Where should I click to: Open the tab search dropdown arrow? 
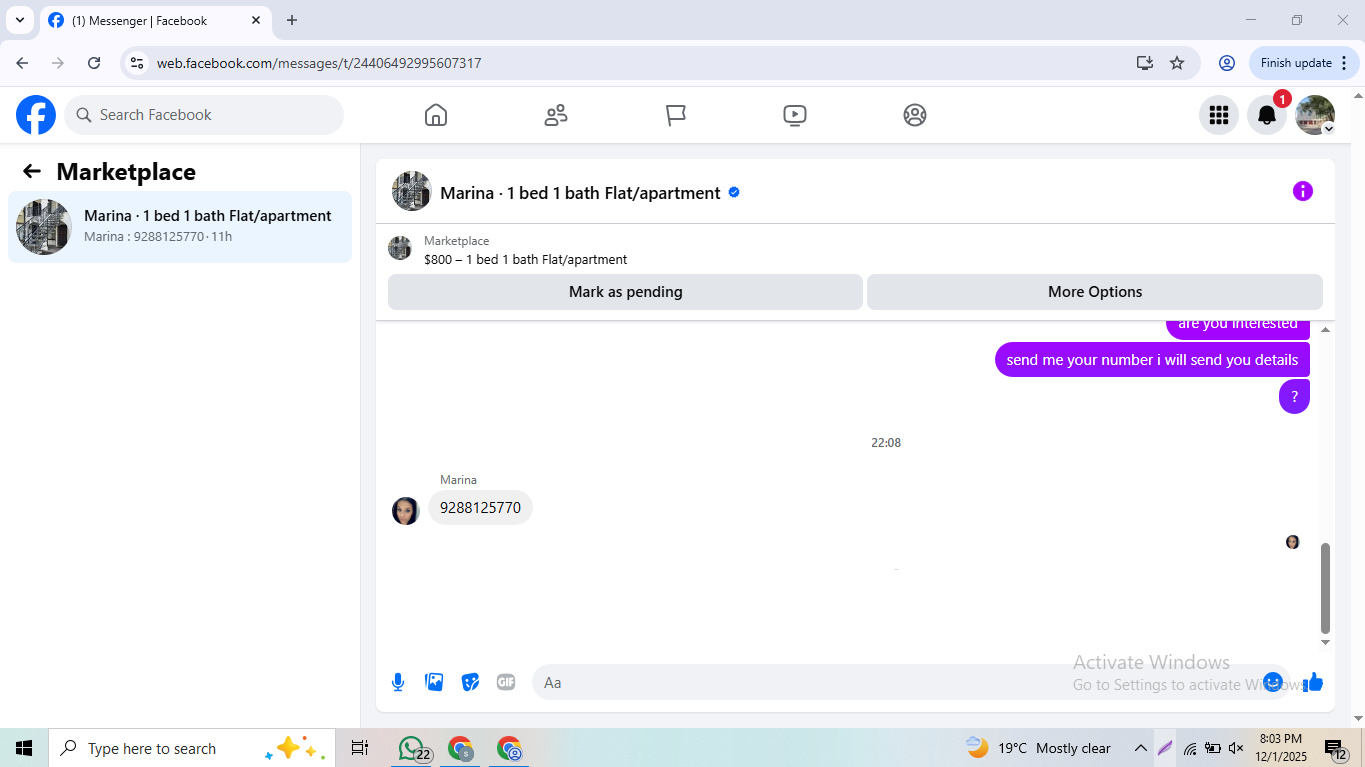[x=19, y=20]
